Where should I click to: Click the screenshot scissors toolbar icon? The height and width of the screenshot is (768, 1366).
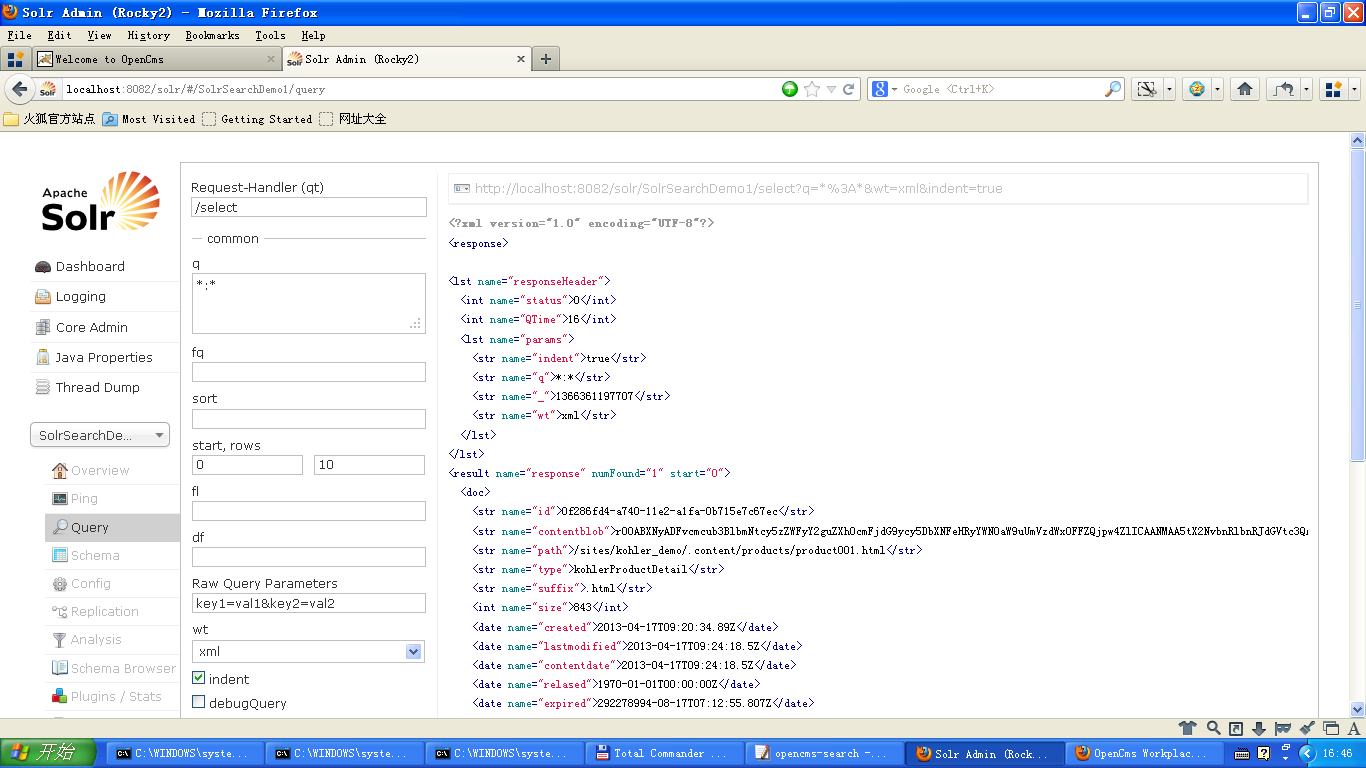(1147, 89)
